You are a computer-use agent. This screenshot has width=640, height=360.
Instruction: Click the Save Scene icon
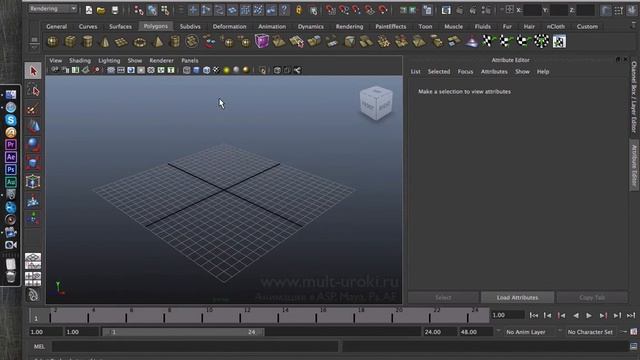[115, 10]
